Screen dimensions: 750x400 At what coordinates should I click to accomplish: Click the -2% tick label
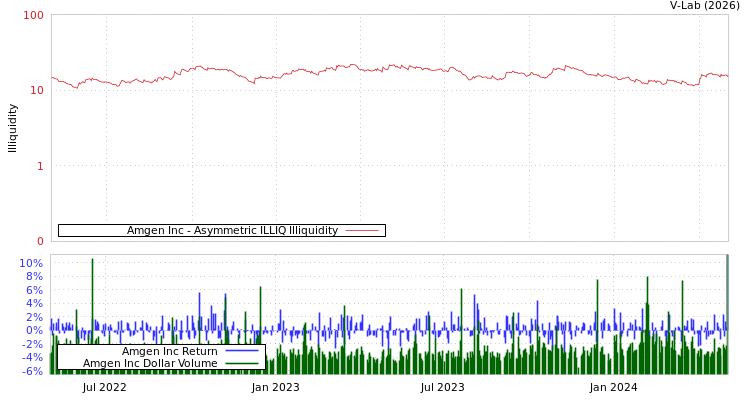click(32, 344)
